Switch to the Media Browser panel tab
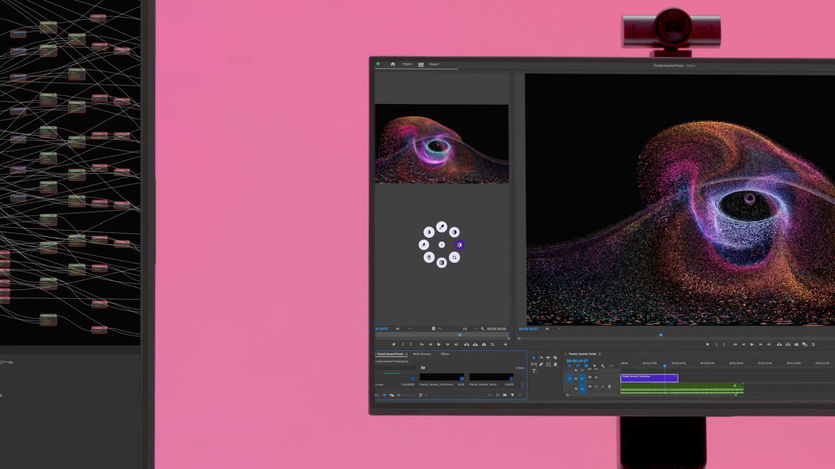The height and width of the screenshot is (469, 835). (422, 354)
